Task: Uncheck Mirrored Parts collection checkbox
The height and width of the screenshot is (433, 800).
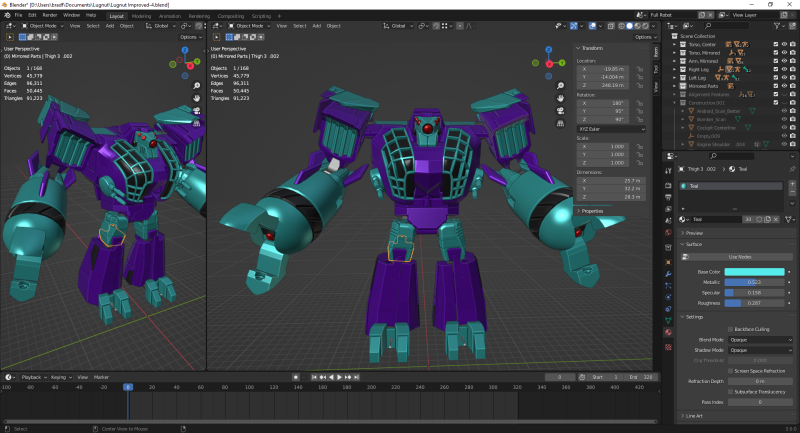Action: click(776, 86)
